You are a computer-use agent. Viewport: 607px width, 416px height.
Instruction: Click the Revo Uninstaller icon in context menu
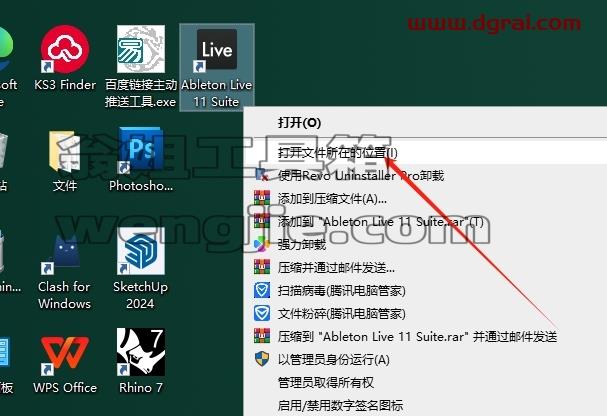(262, 175)
